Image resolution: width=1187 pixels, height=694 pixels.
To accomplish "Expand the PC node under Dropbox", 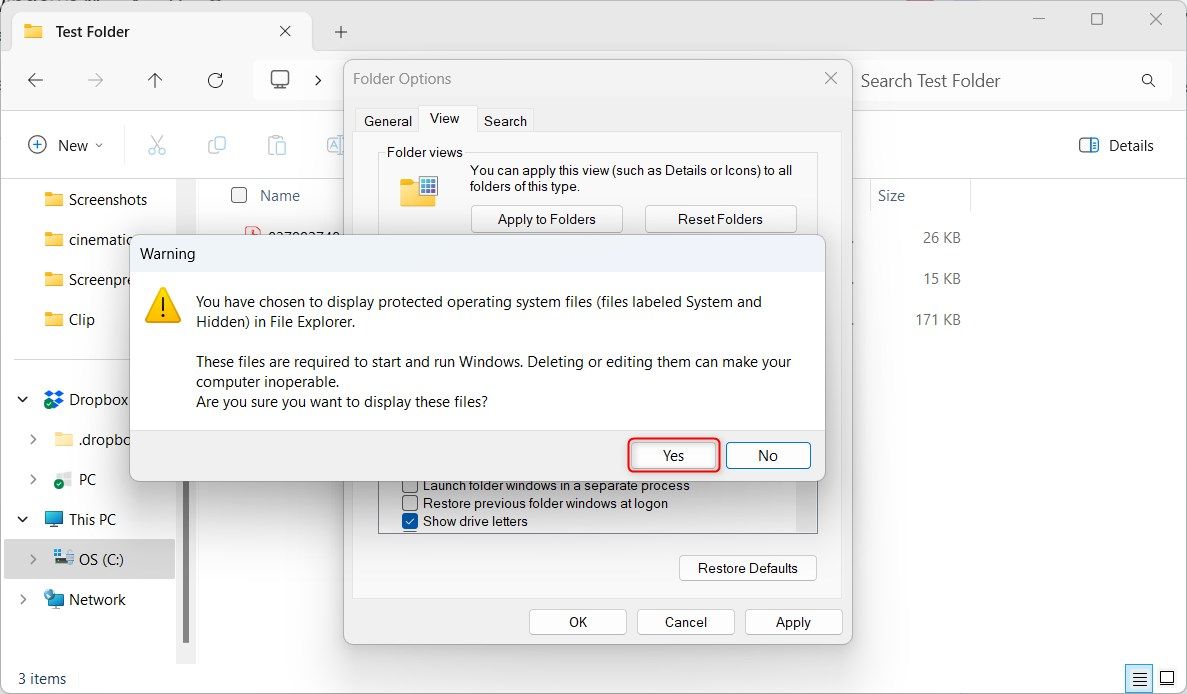I will click(x=33, y=480).
